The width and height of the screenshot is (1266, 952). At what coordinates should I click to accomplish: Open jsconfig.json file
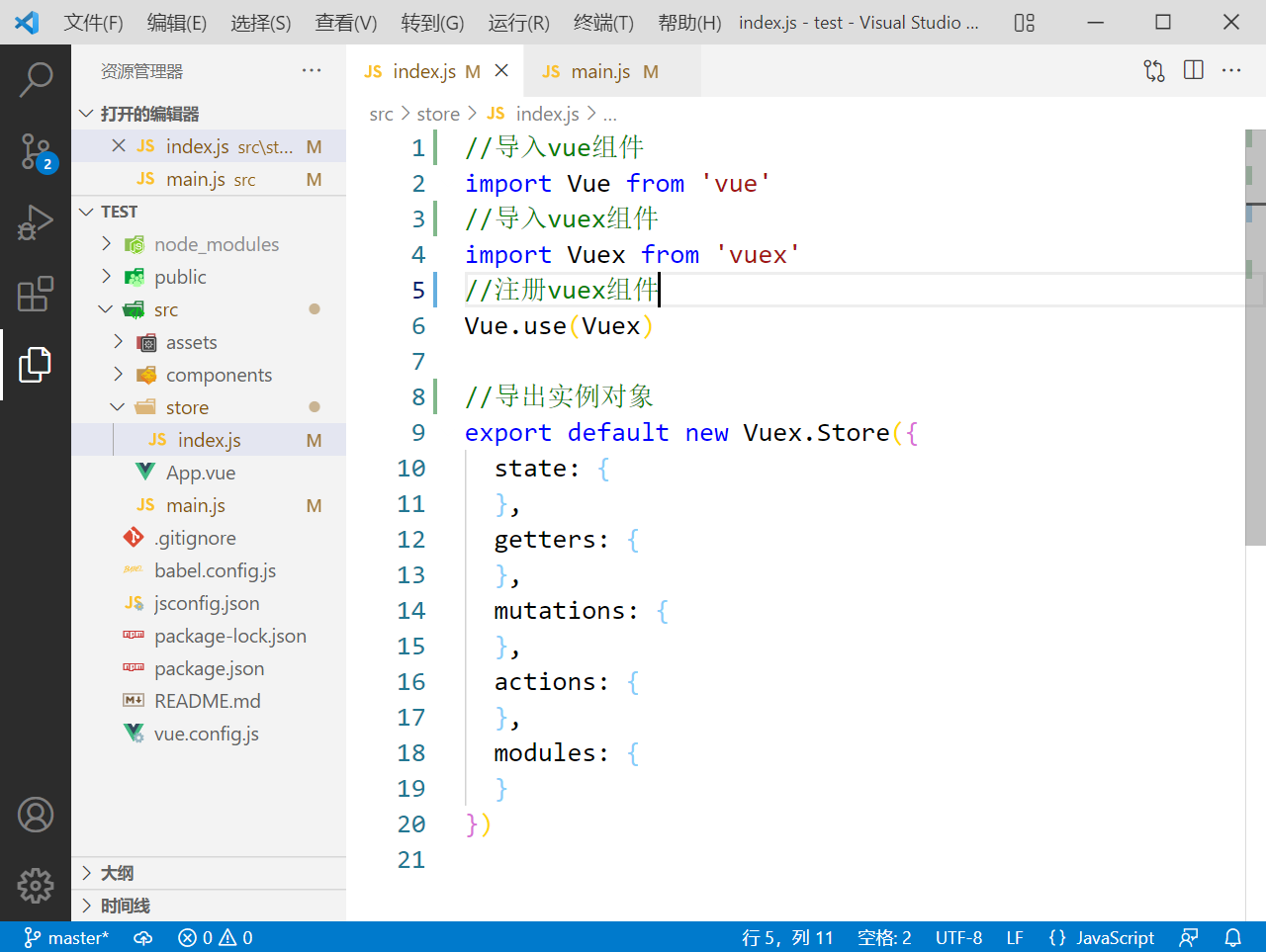tap(209, 603)
